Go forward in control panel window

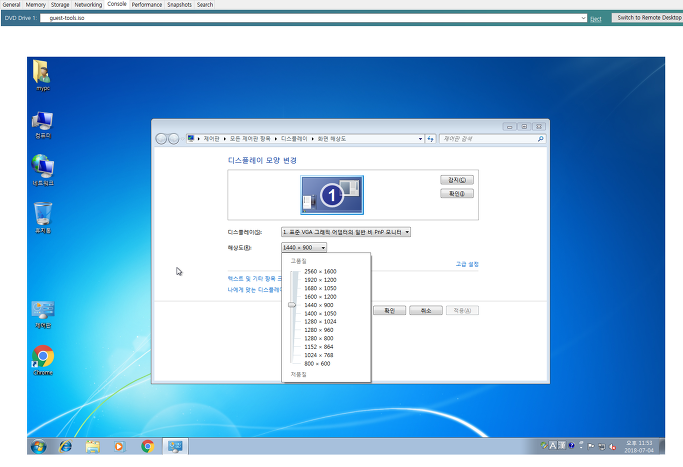tap(173, 139)
